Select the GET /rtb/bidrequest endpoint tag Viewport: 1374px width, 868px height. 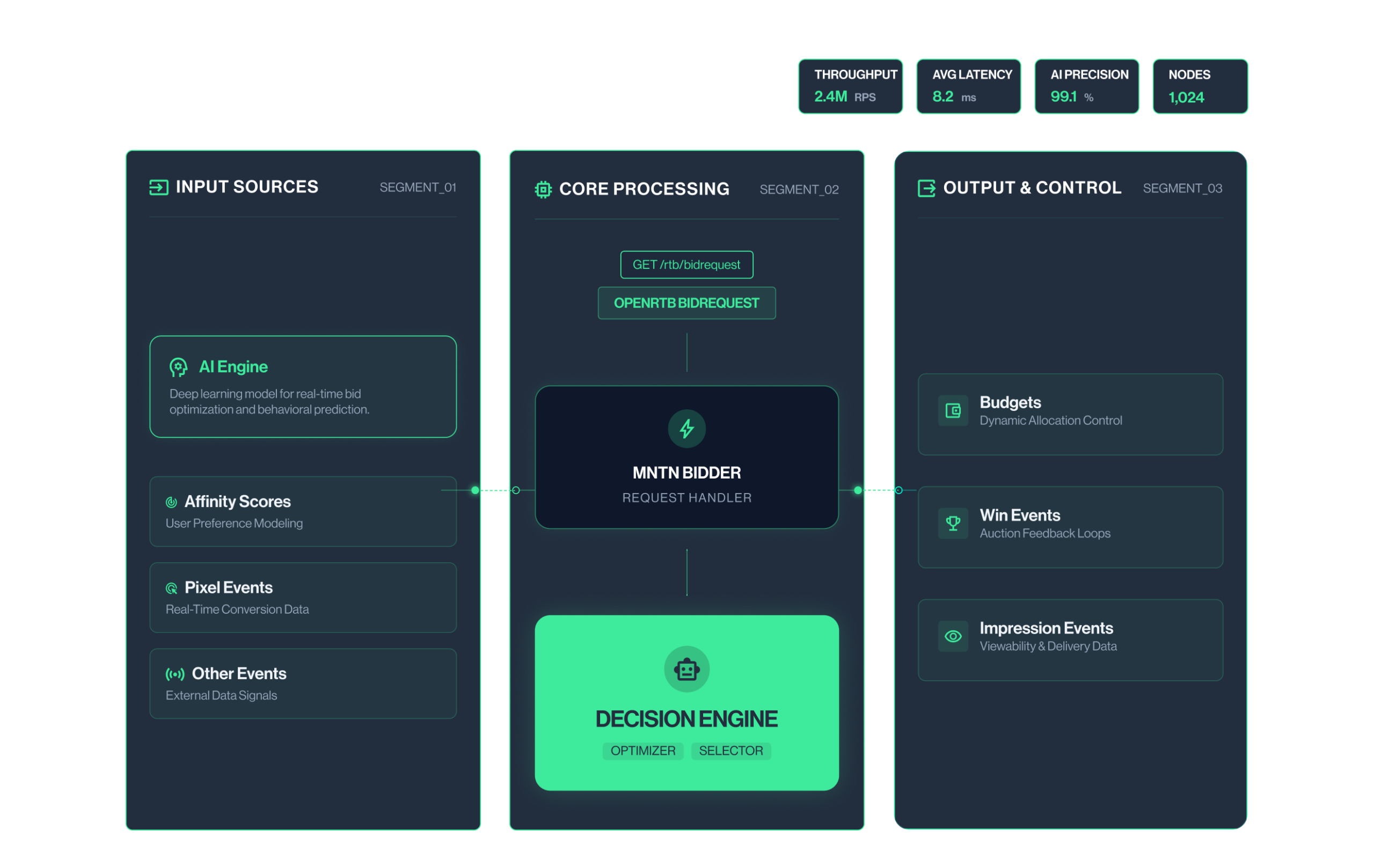[686, 264]
